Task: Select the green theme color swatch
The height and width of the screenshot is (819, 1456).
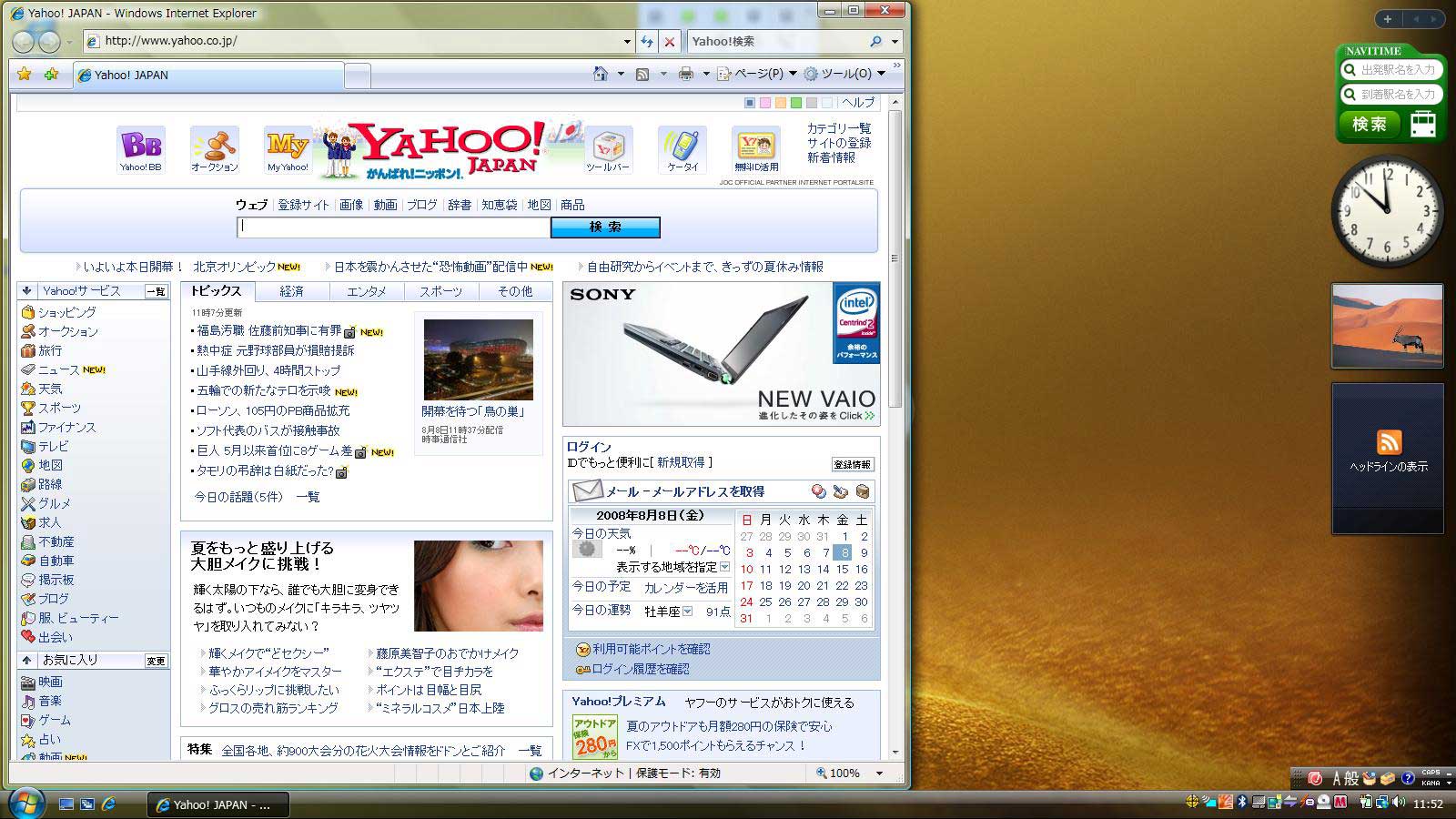Action: click(x=796, y=103)
